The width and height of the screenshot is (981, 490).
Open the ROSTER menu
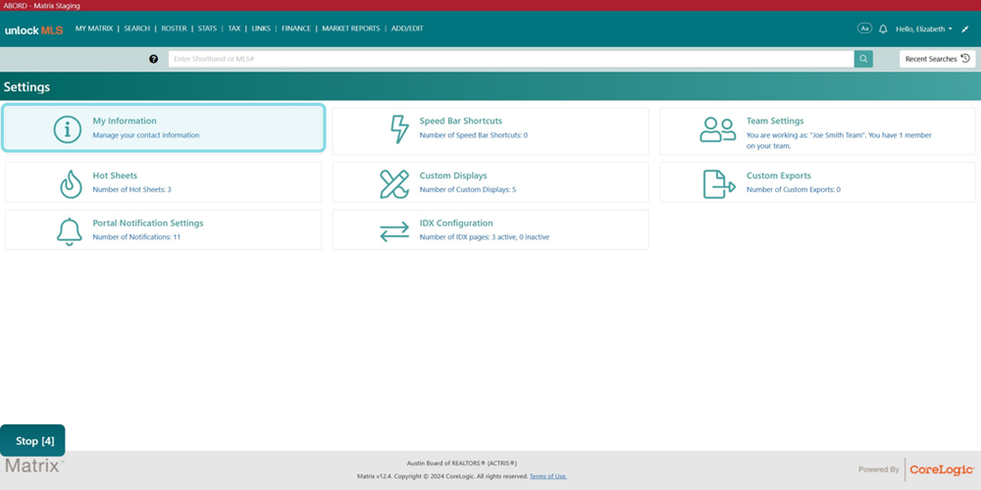[x=174, y=28]
